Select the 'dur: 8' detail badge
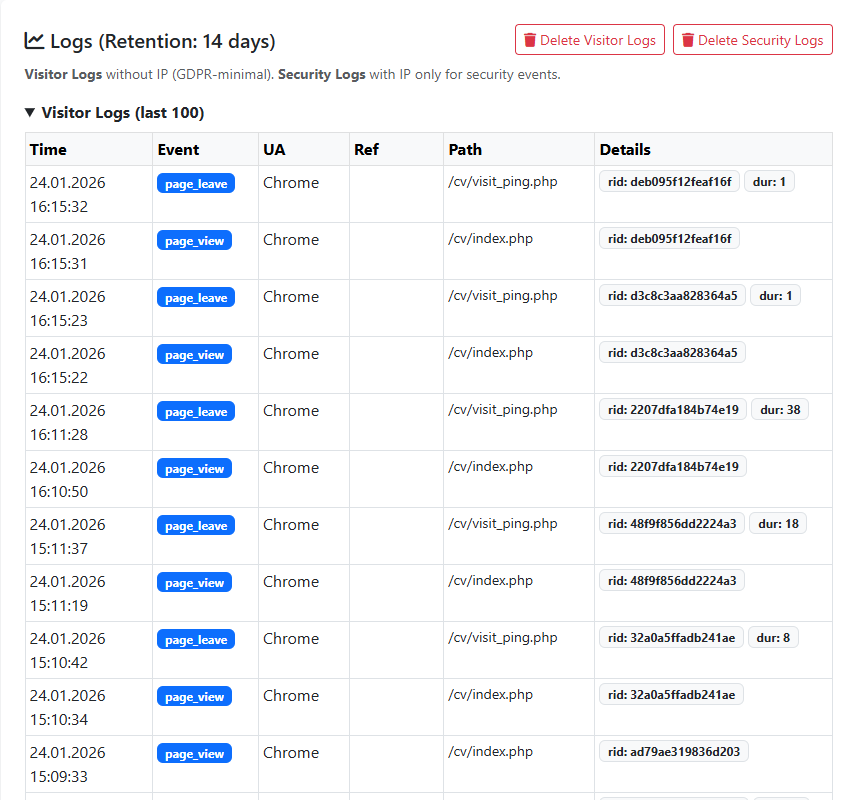The height and width of the screenshot is (800, 841). click(774, 638)
